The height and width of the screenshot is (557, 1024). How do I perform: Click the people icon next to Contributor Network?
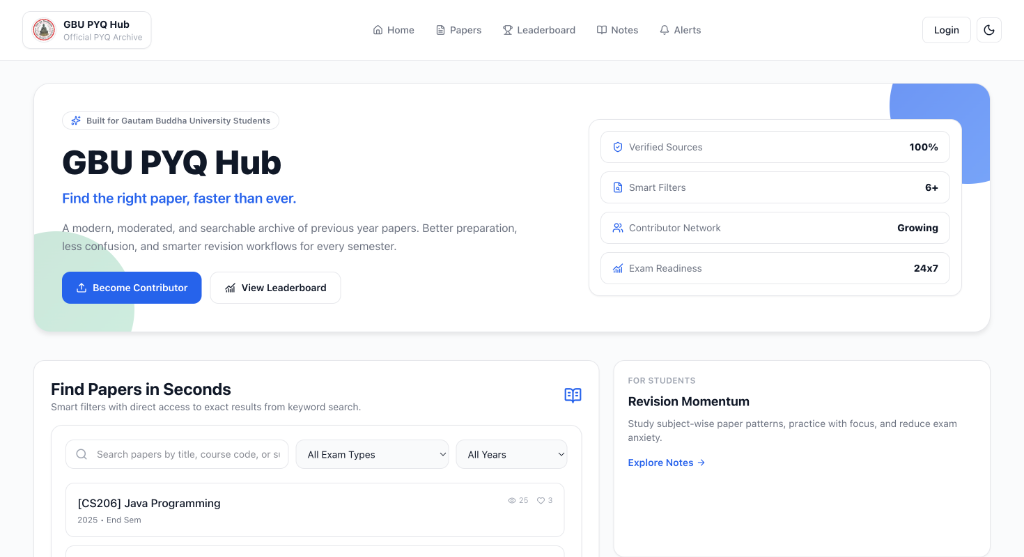[618, 229]
